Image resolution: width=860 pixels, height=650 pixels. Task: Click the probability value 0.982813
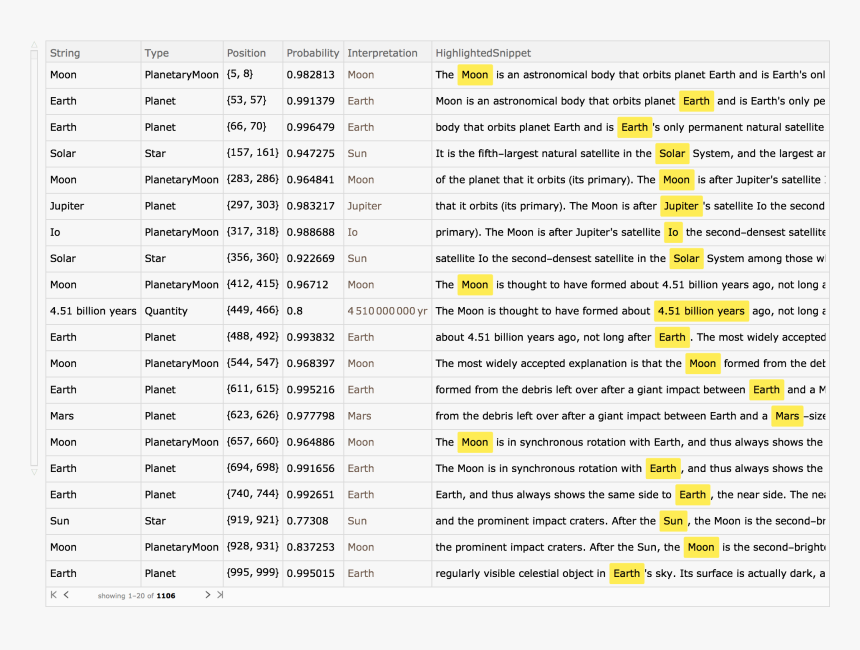point(310,75)
